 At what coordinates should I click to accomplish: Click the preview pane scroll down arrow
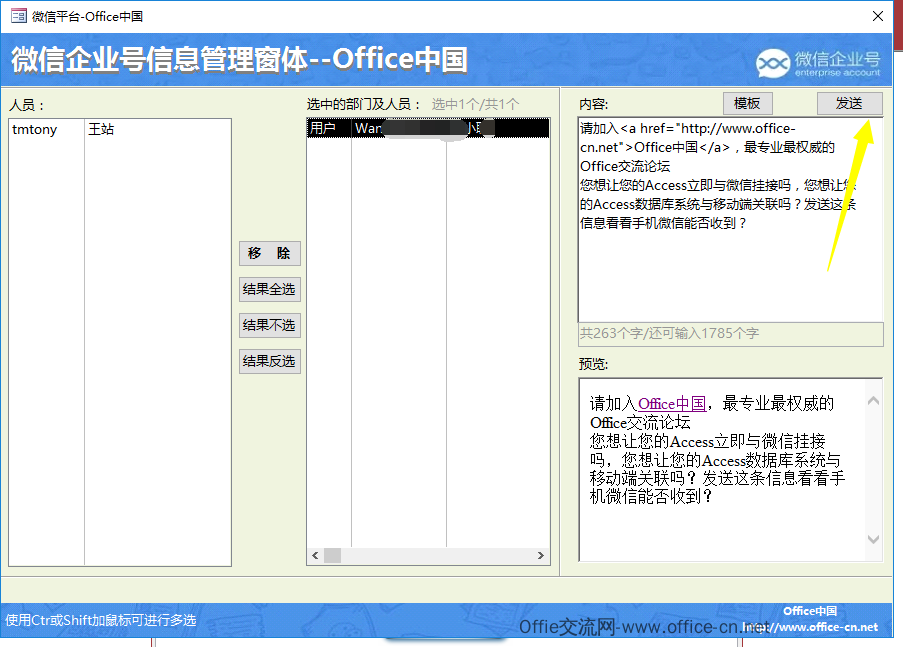pos(873,539)
